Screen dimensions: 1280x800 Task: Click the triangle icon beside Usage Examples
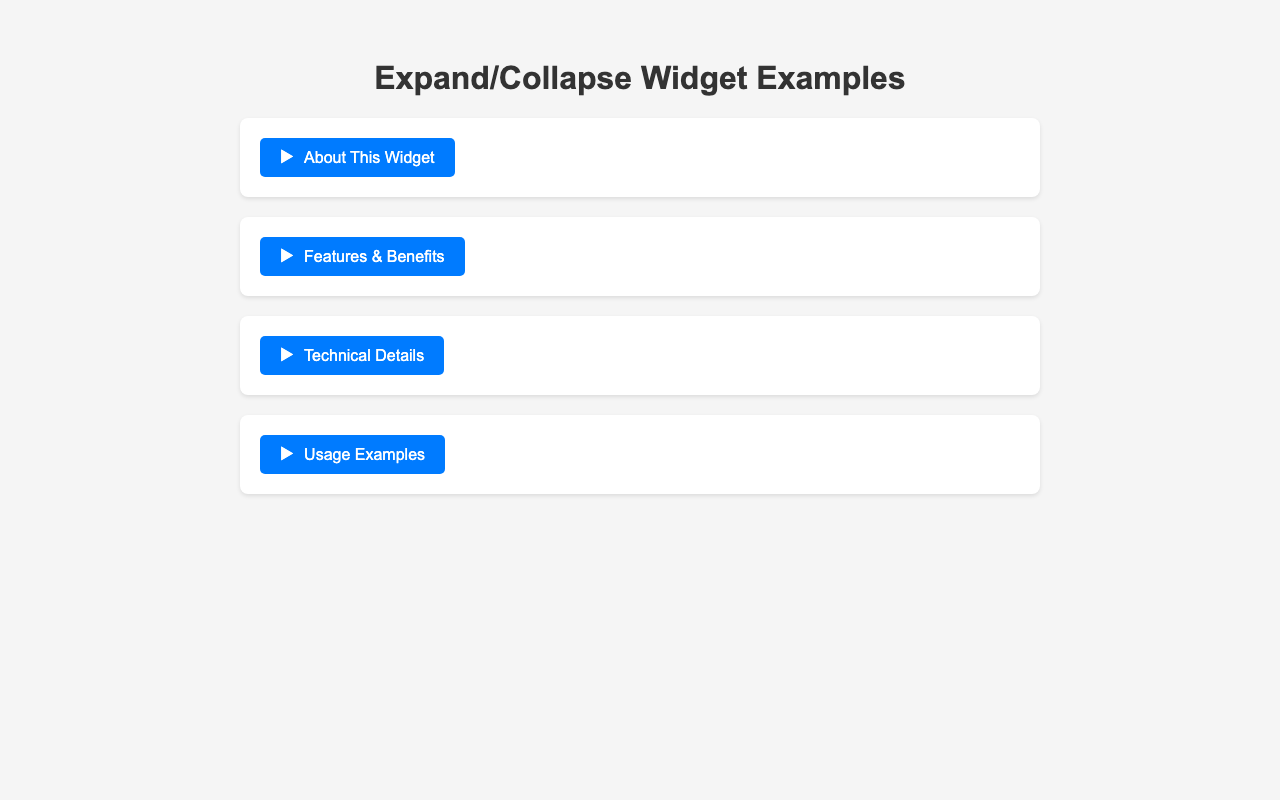tap(287, 454)
